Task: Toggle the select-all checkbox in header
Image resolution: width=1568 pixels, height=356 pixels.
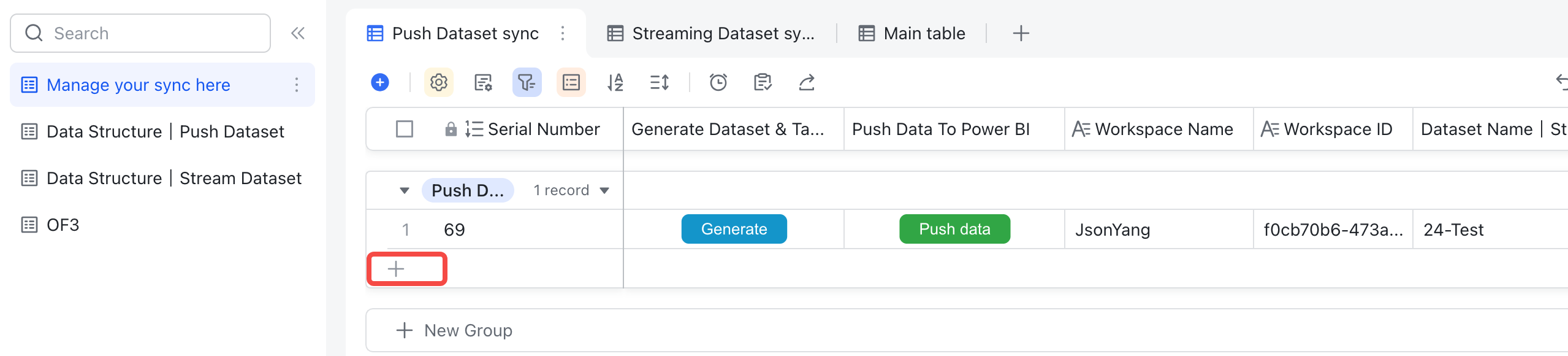Action: tap(405, 129)
